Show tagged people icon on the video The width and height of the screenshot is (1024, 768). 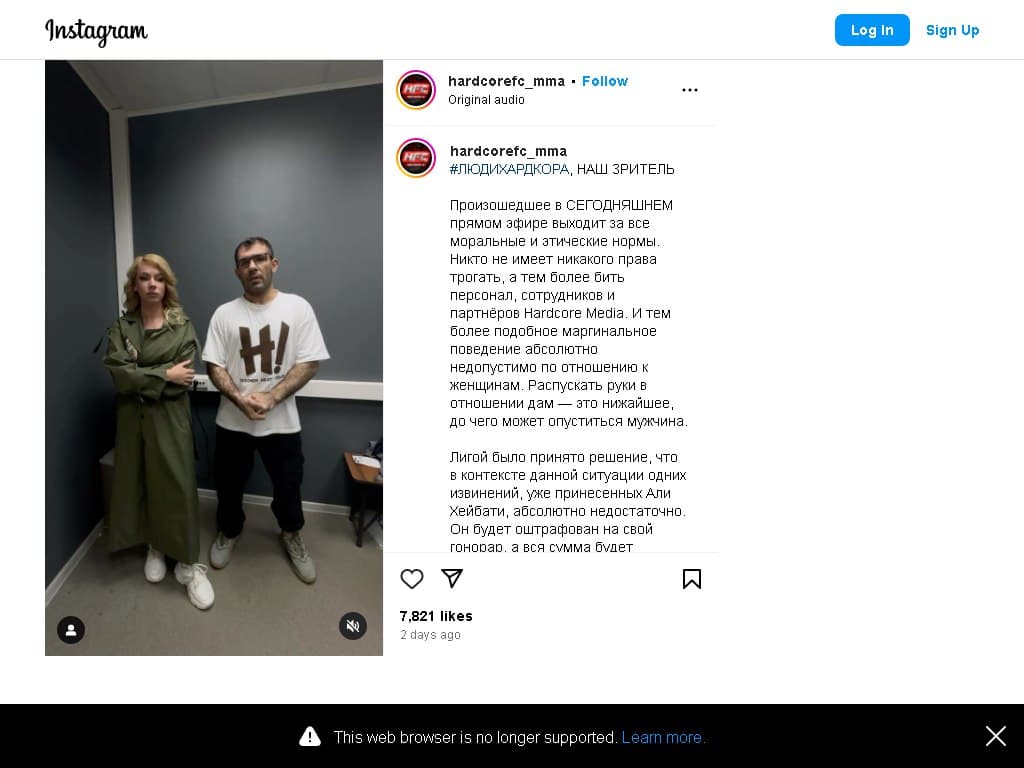71,630
